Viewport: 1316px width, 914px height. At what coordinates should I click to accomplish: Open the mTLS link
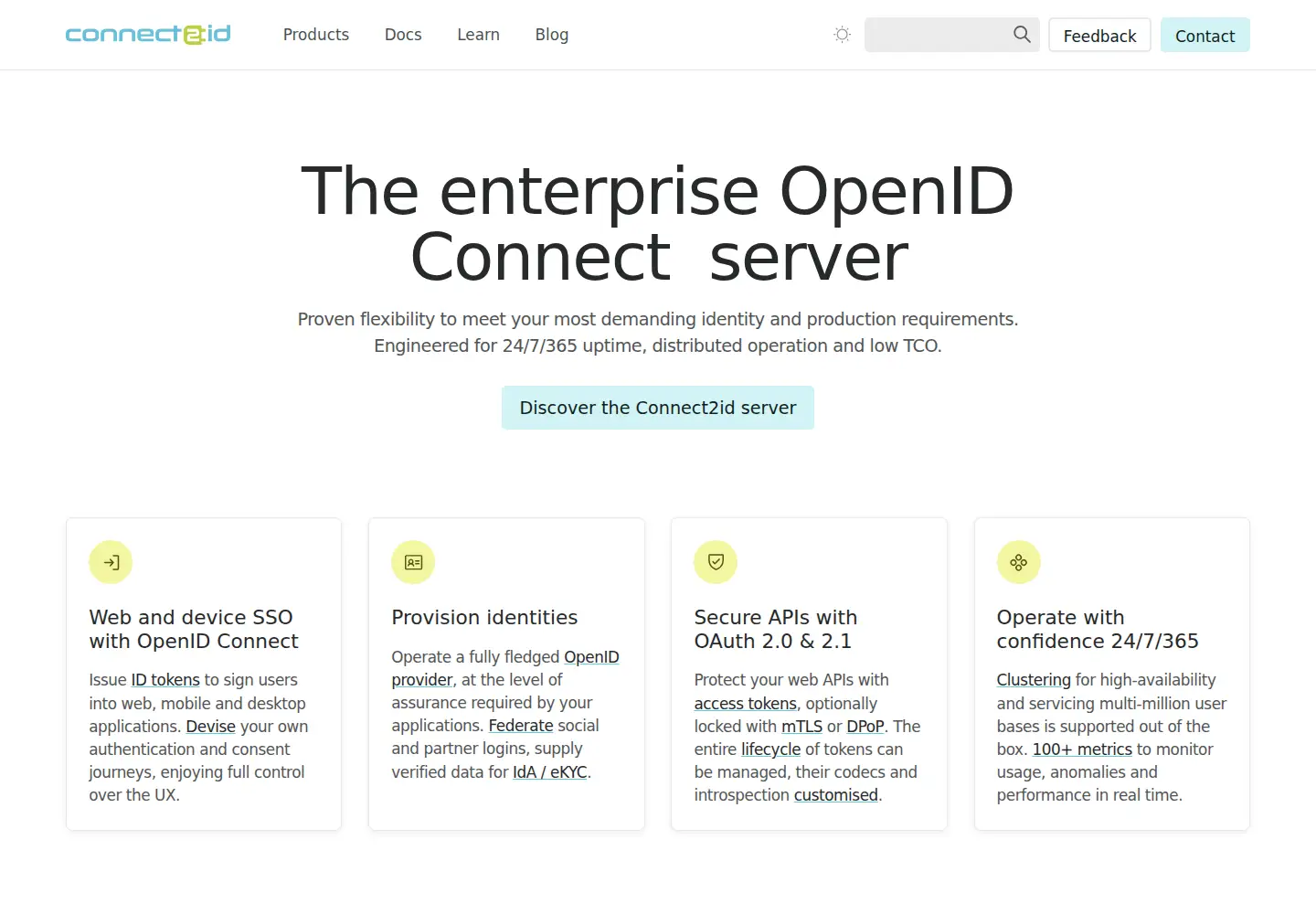(x=801, y=727)
